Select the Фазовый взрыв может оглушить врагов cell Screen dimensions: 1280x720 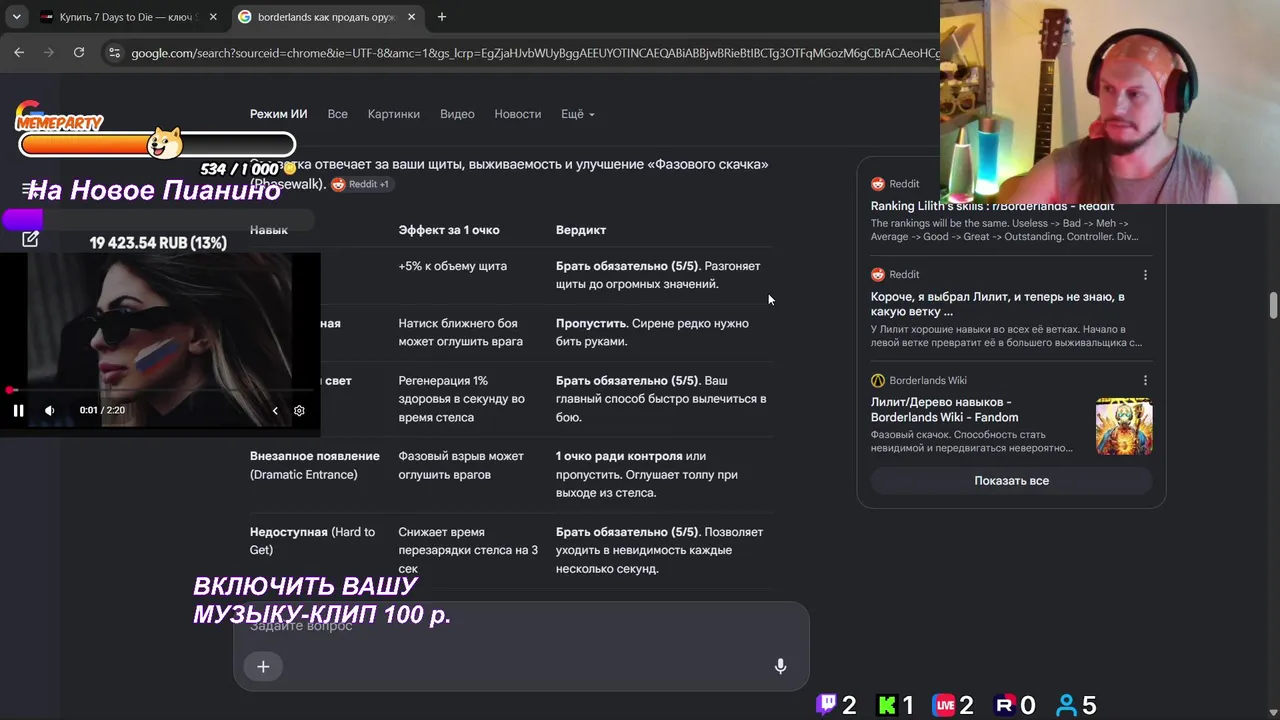(461, 465)
